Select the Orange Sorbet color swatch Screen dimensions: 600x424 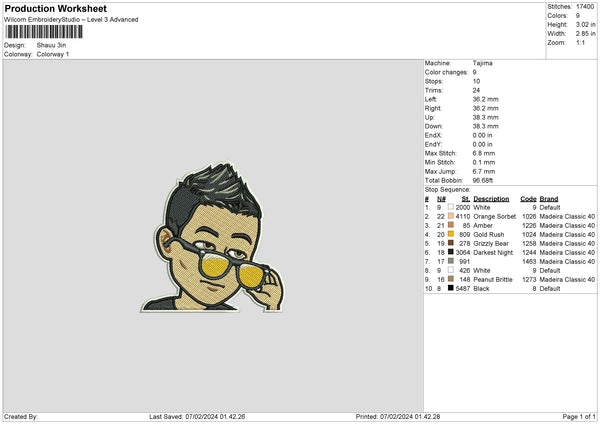[451, 216]
